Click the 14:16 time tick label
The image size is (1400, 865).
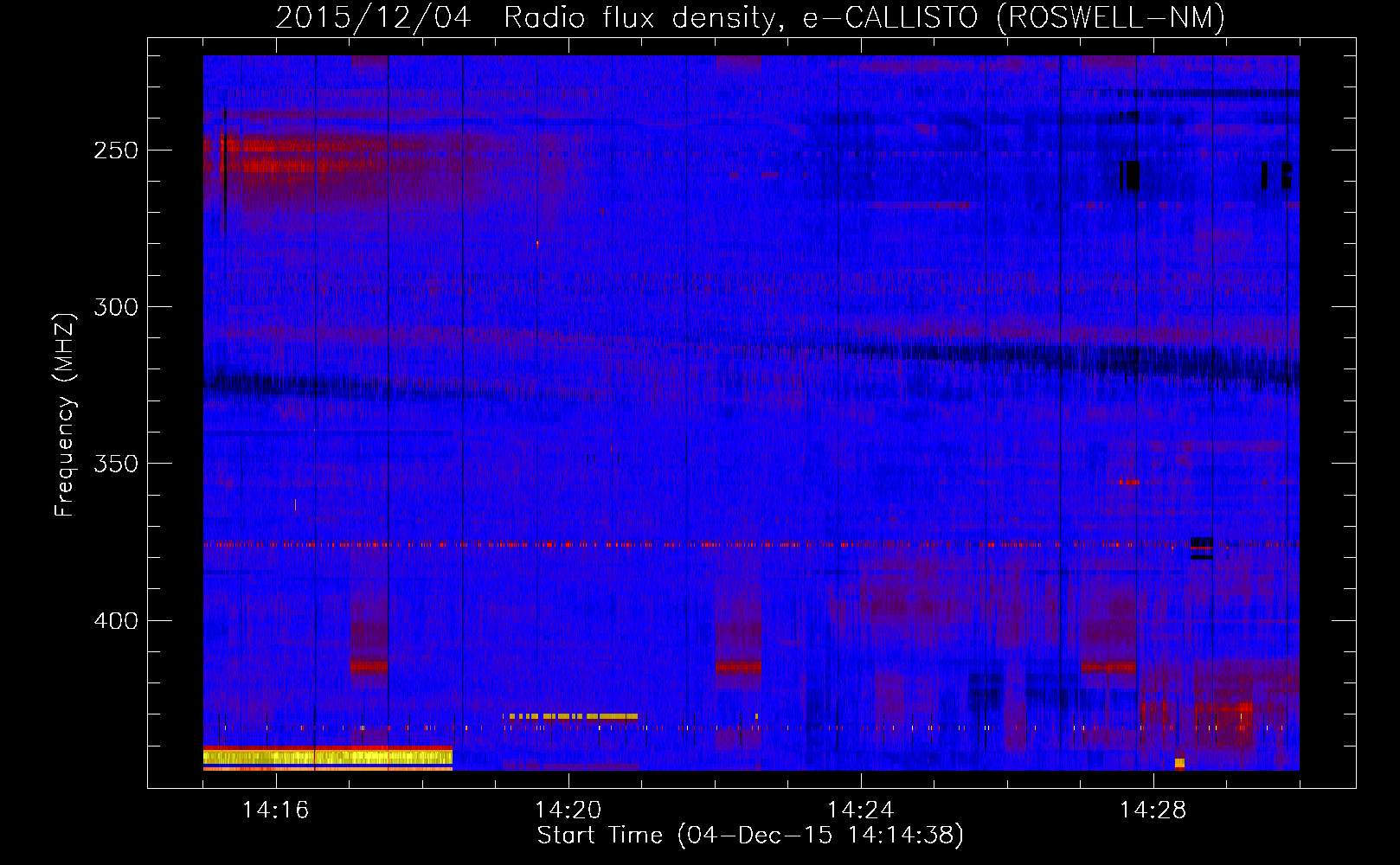[276, 810]
